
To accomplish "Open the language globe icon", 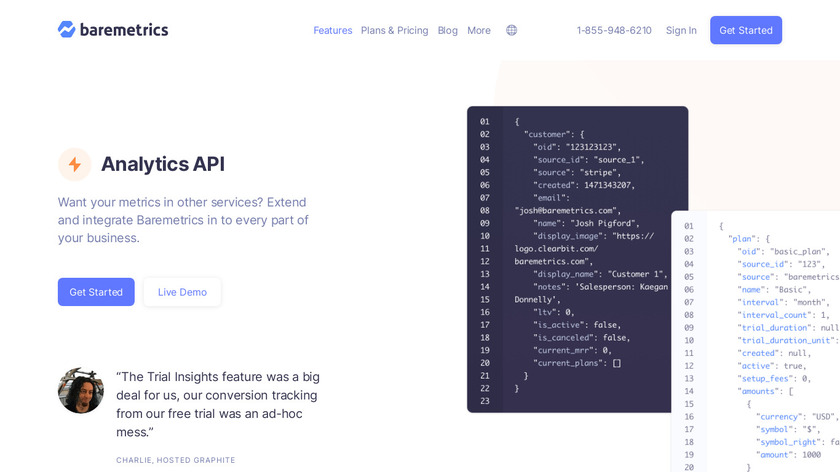I will (512, 31).
